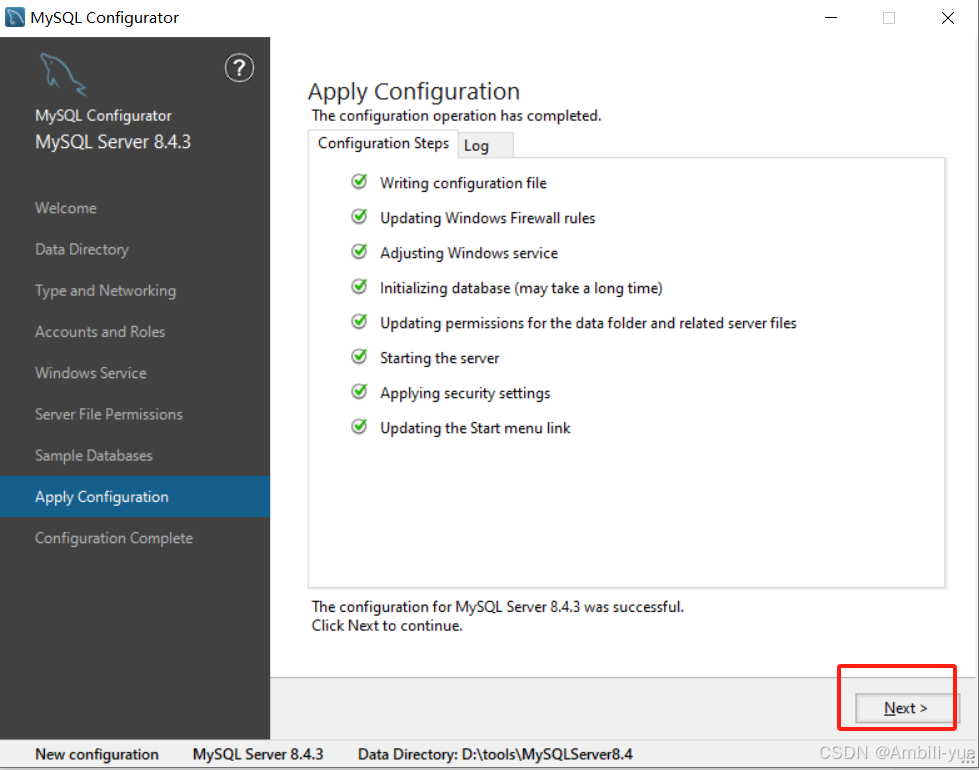Switch to the Log tab

[486, 146]
